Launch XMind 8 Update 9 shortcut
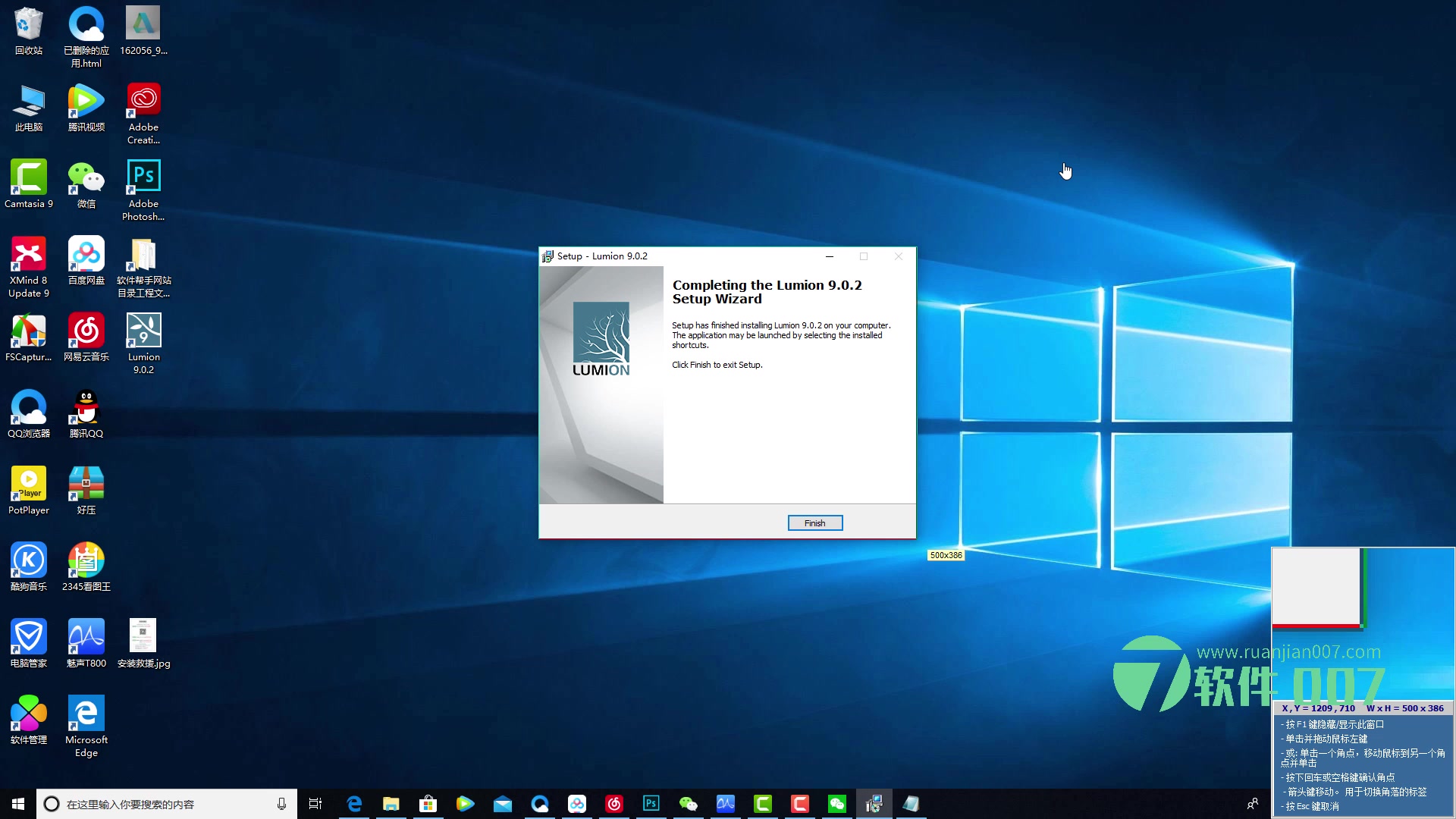 (x=29, y=256)
